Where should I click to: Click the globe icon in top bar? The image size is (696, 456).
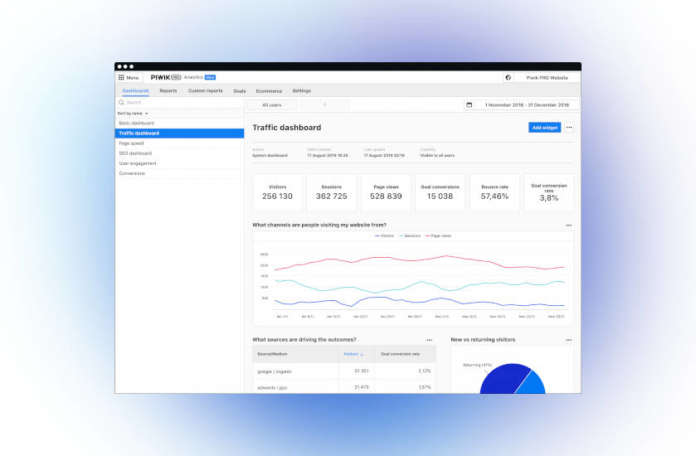click(508, 77)
